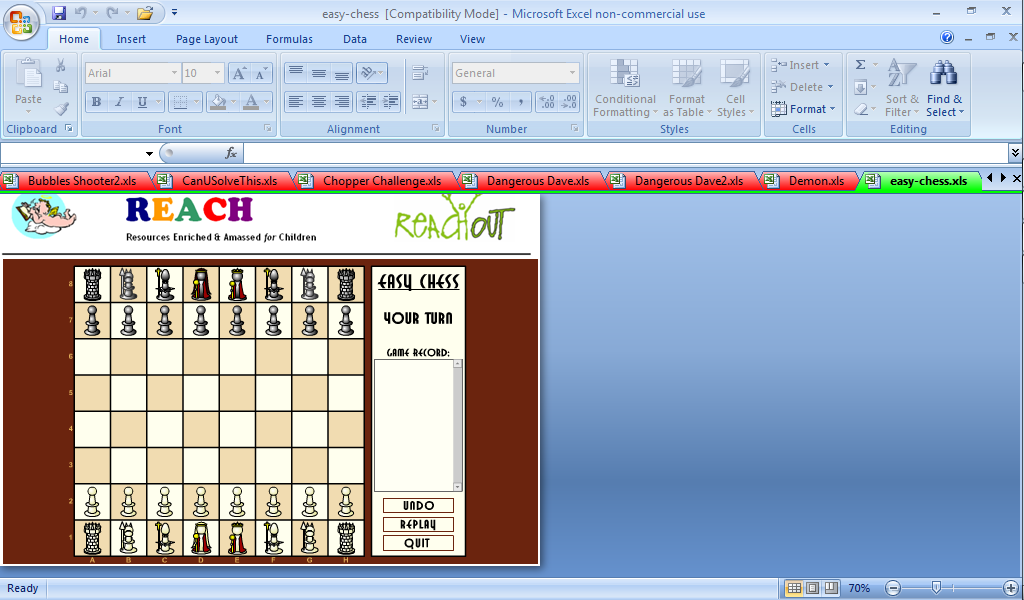Screen dimensions: 1024x600
Task: Click the QUIT button in chess panel
Action: (418, 543)
